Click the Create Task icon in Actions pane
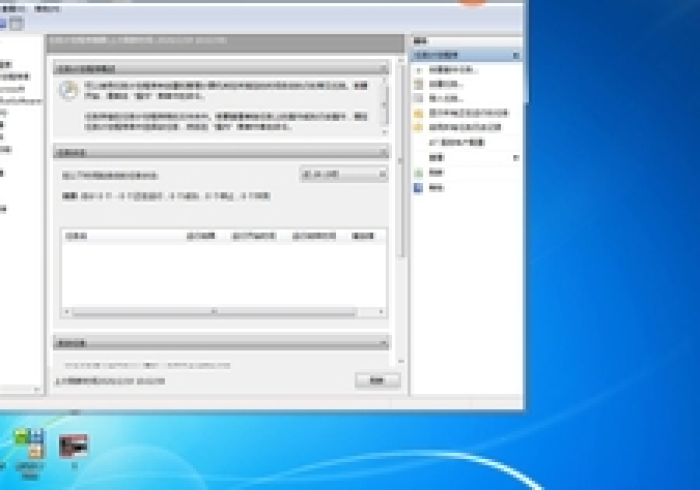The width and height of the screenshot is (700, 490). click(418, 85)
